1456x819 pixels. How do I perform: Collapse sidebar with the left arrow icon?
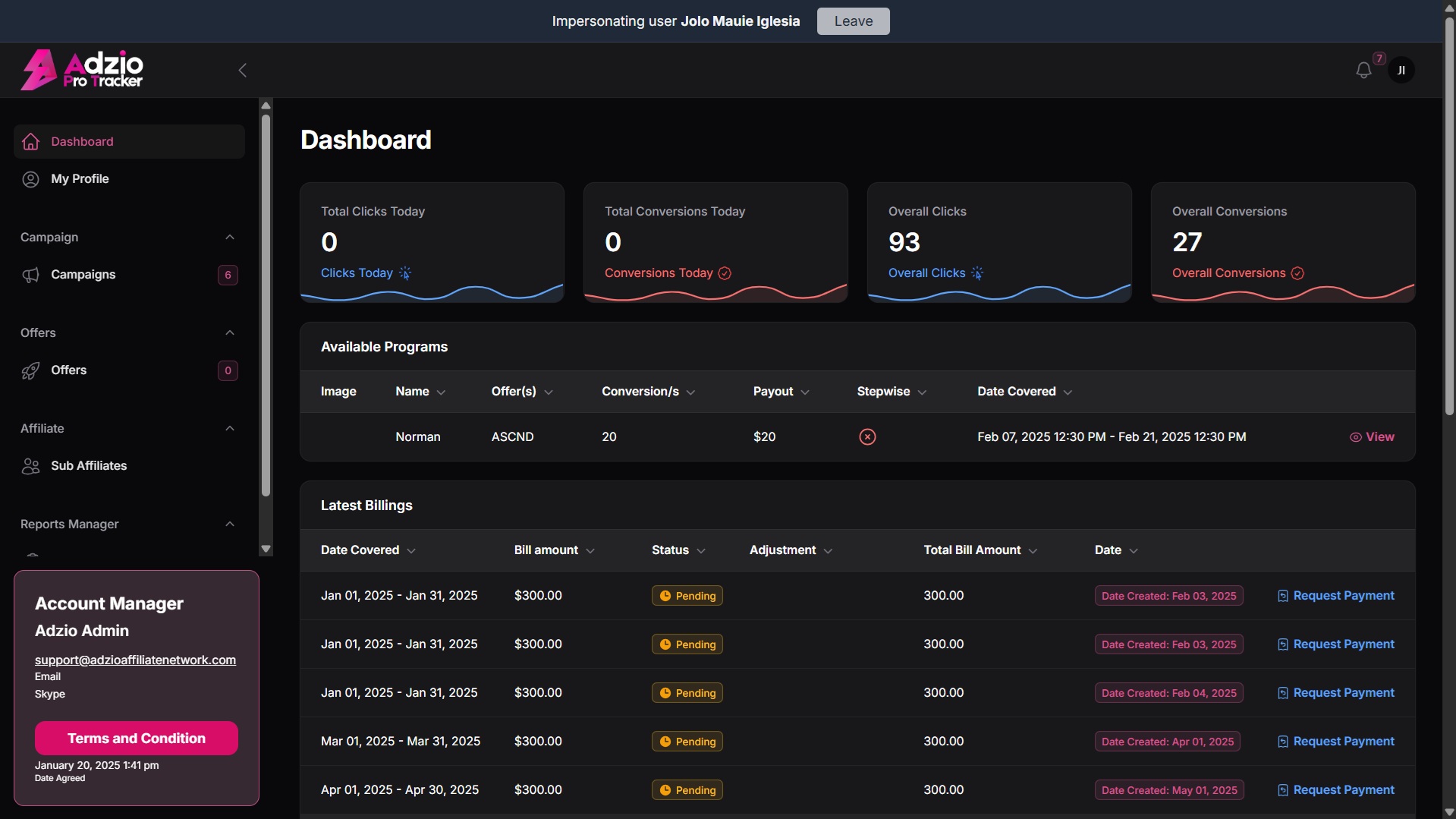pyautogui.click(x=243, y=71)
